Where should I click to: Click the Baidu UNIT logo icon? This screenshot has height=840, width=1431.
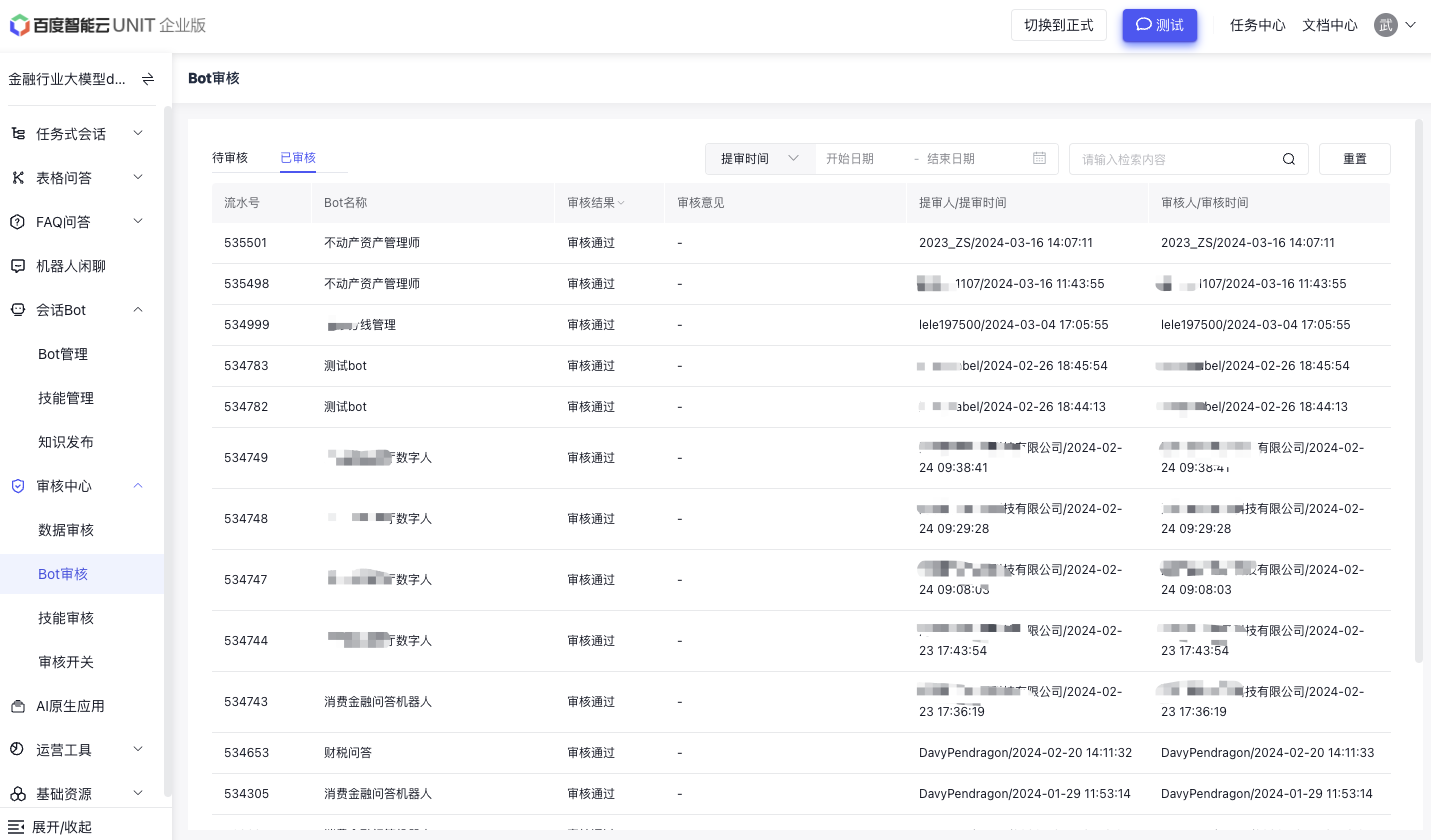pyautogui.click(x=19, y=25)
